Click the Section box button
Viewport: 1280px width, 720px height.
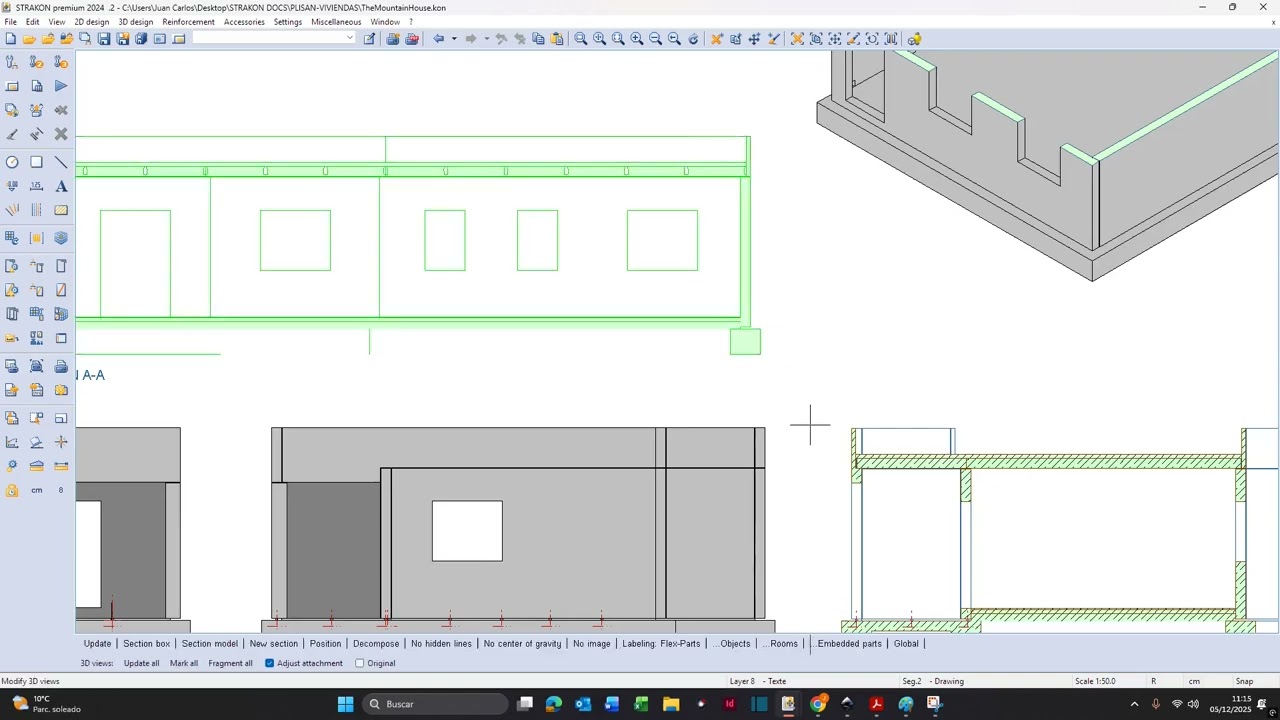pos(146,644)
